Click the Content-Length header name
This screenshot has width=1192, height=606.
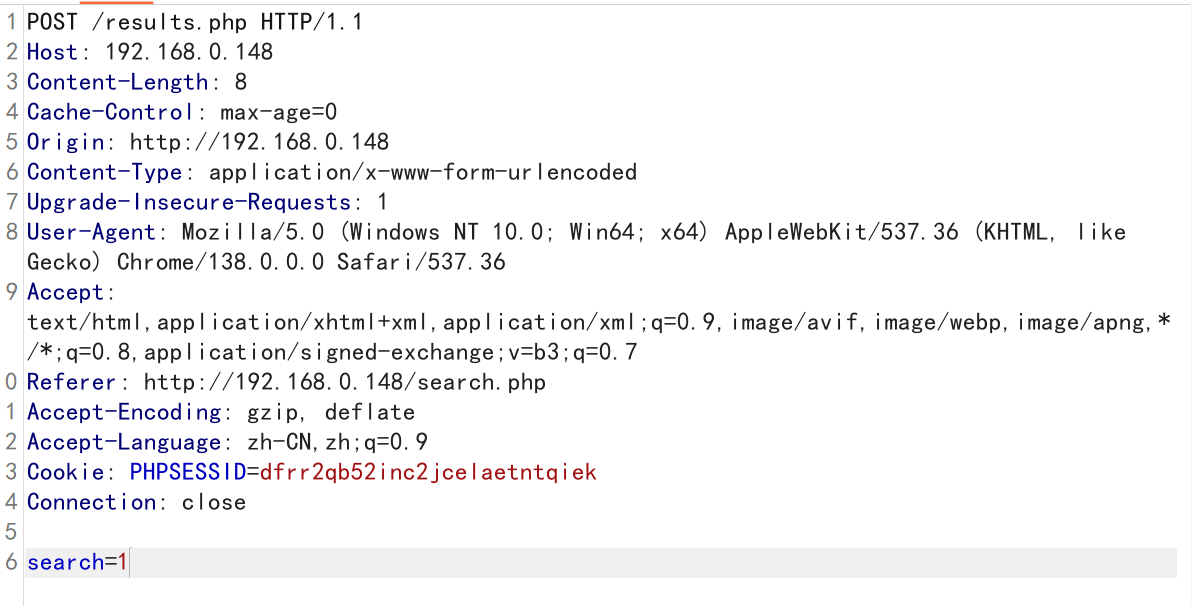(x=117, y=81)
